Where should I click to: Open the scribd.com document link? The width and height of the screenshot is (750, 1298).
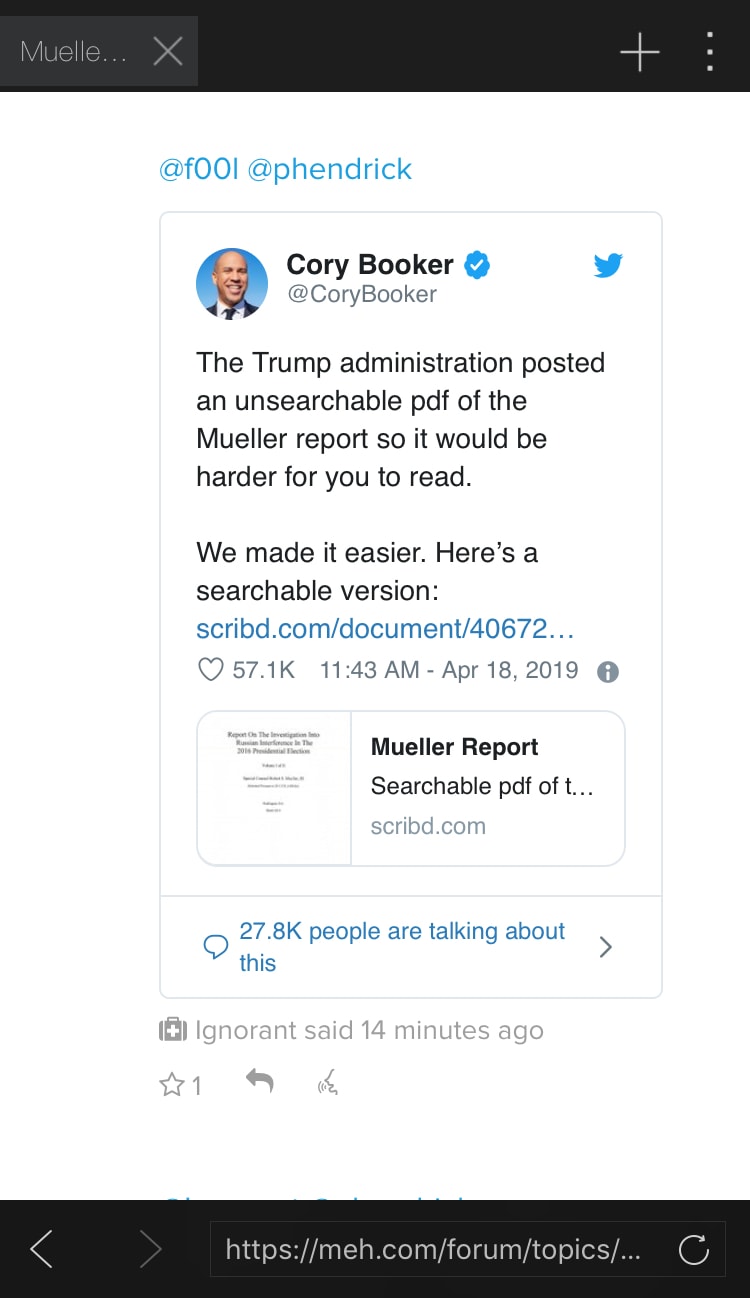[385, 629]
